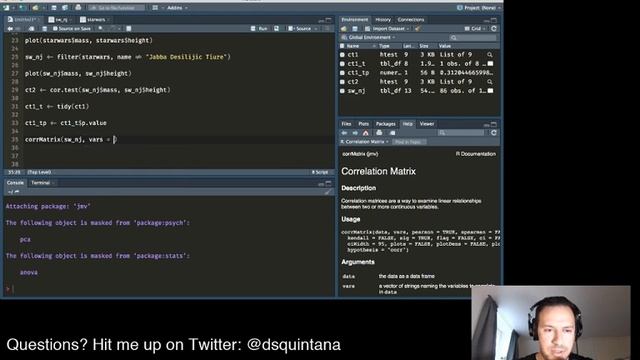
Task: Tick the checkbox for ct1_t
Action: 342,64
